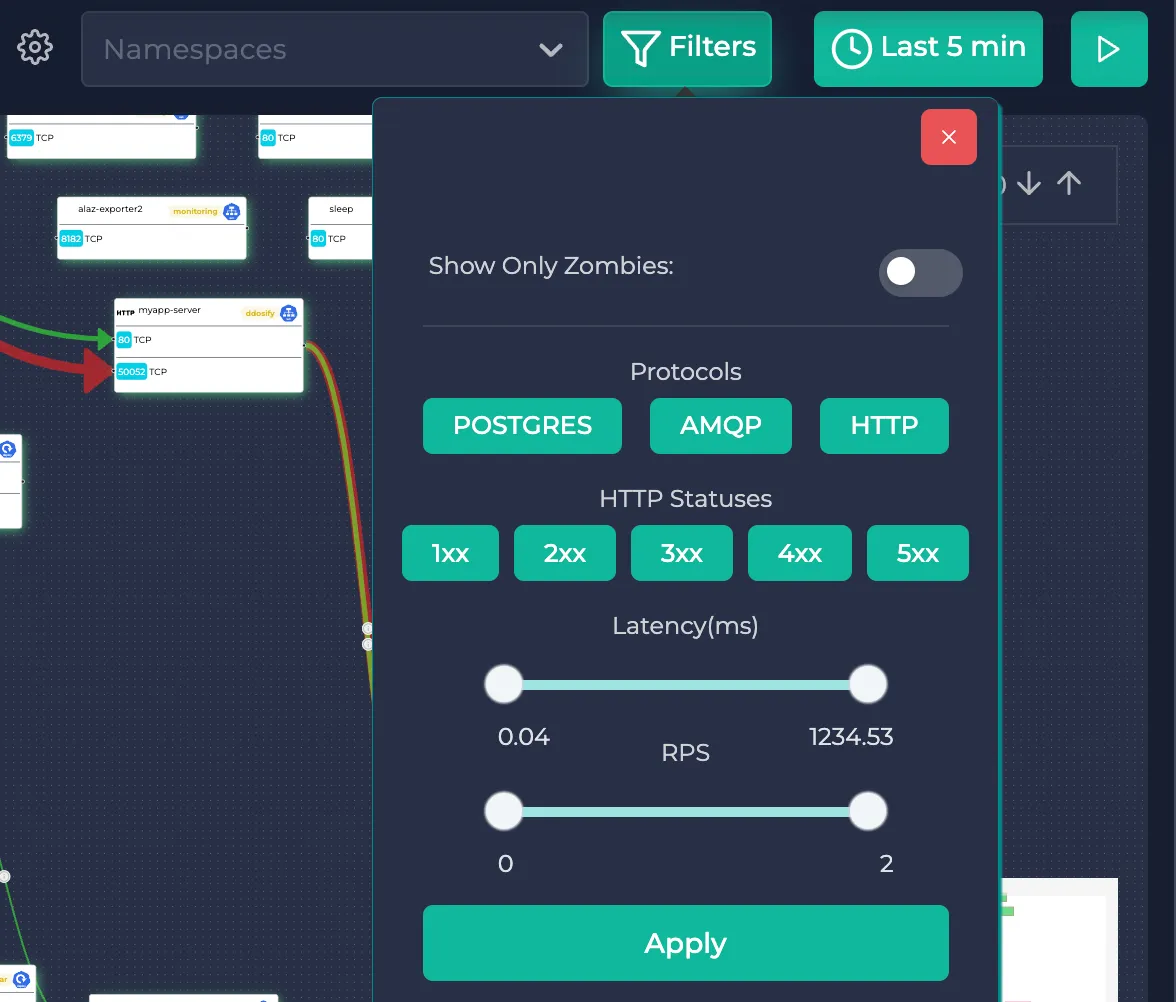Click the Namespaces dropdown chevron
1176x1002 pixels.
tap(550, 50)
